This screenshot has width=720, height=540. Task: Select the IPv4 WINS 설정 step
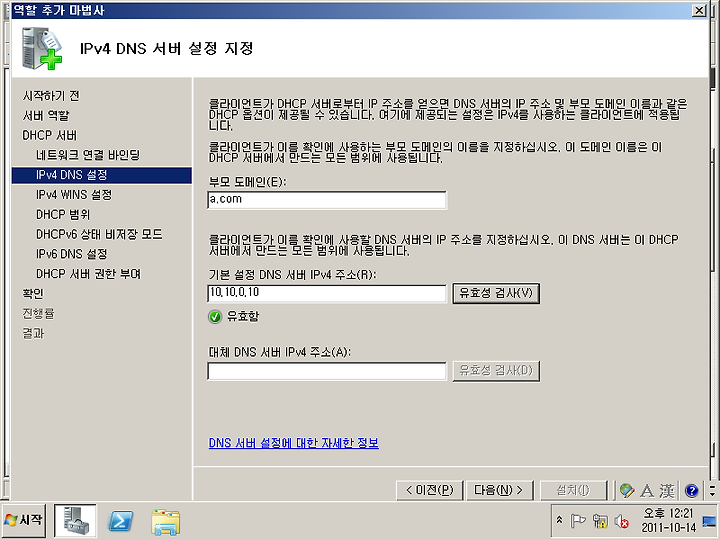(74, 195)
